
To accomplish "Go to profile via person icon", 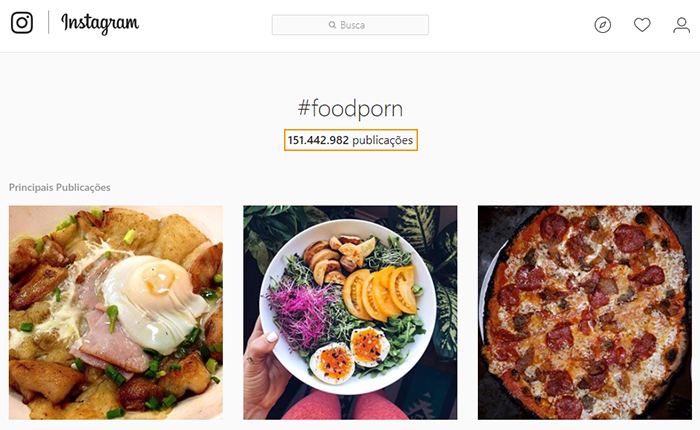I will point(681,25).
